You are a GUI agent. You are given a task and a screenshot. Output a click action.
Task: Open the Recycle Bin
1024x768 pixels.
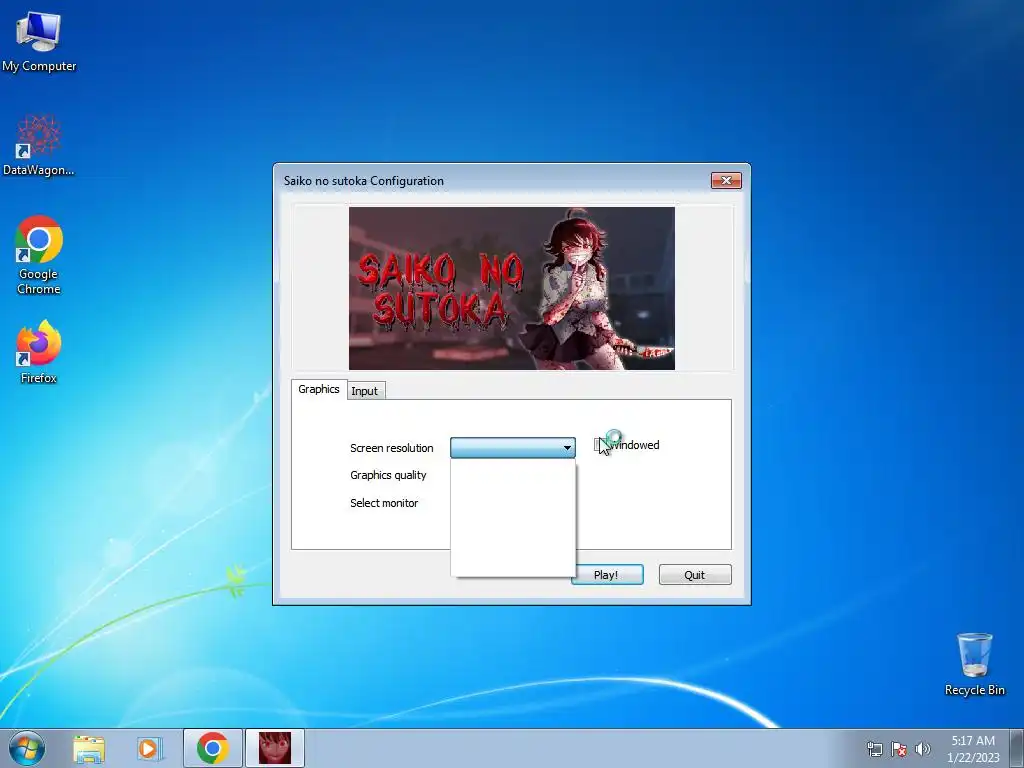(974, 664)
